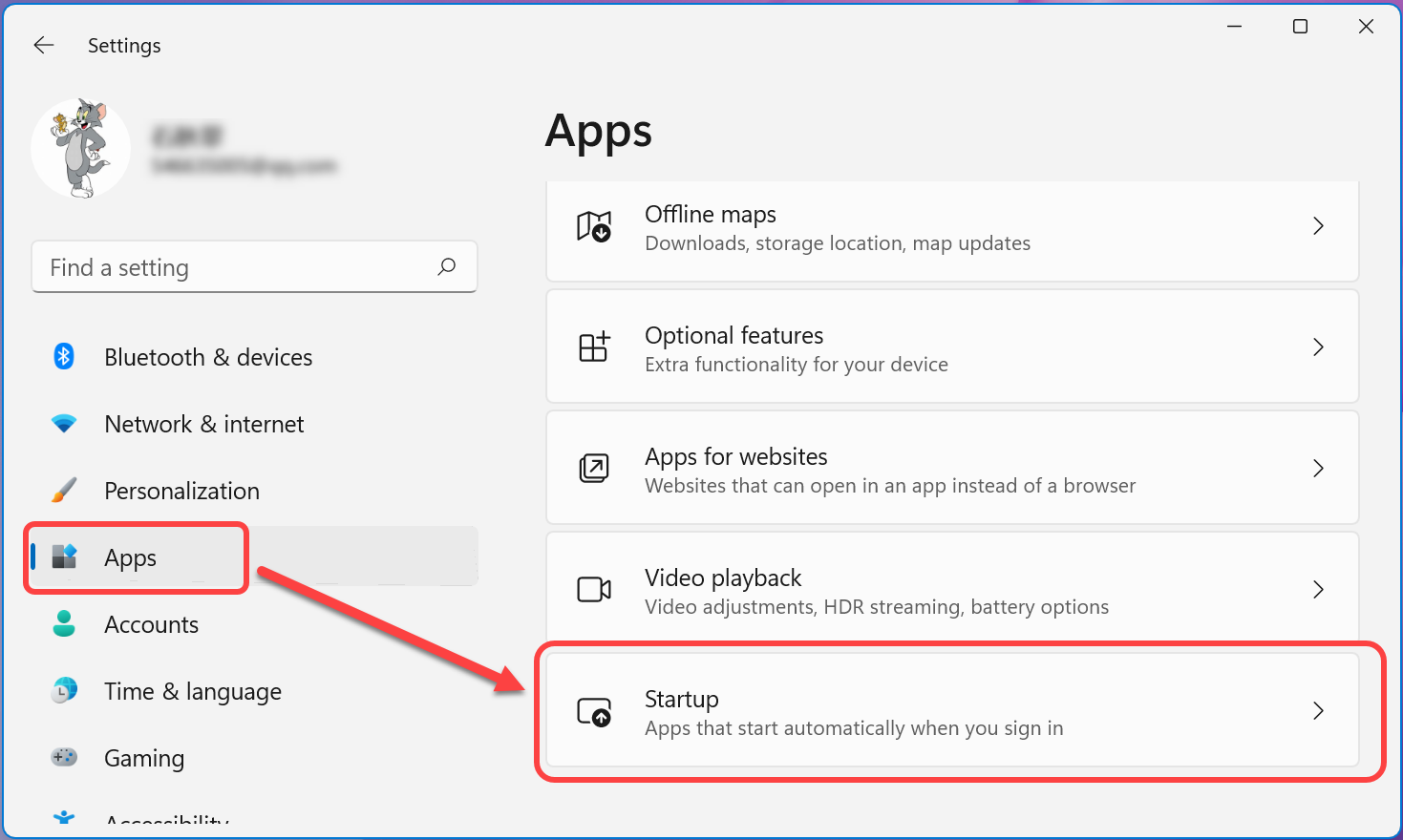Expand Startup using its chevron arrow
This screenshot has height=840, width=1403.
coord(1318,711)
